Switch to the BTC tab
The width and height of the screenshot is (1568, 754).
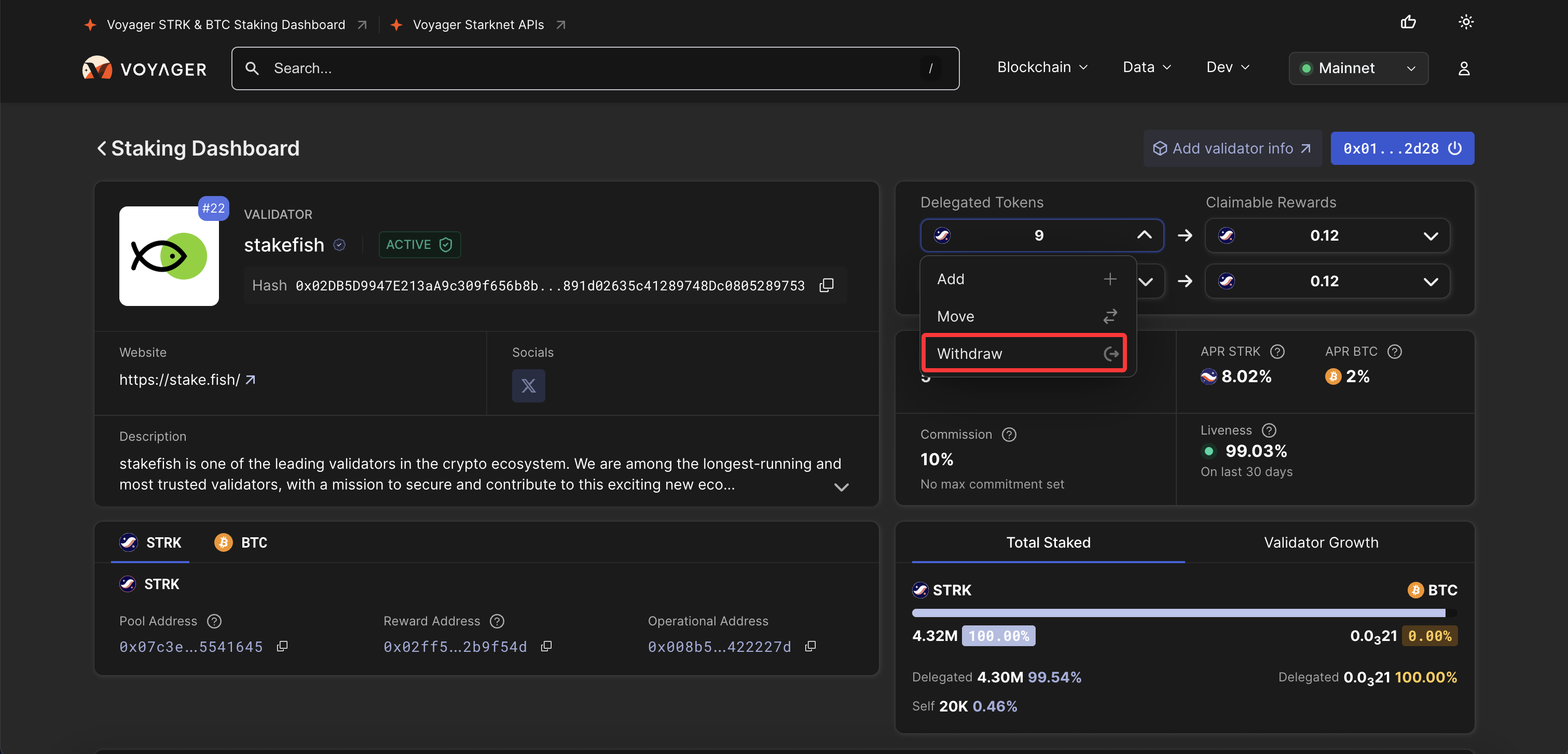click(241, 542)
